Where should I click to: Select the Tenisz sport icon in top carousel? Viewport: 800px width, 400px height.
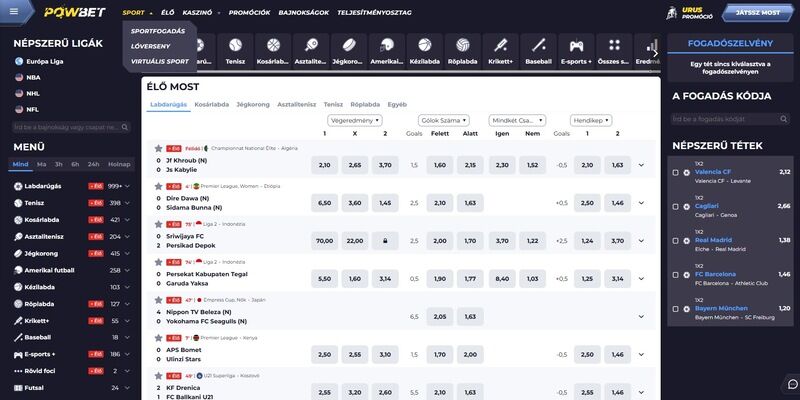[x=234, y=50]
